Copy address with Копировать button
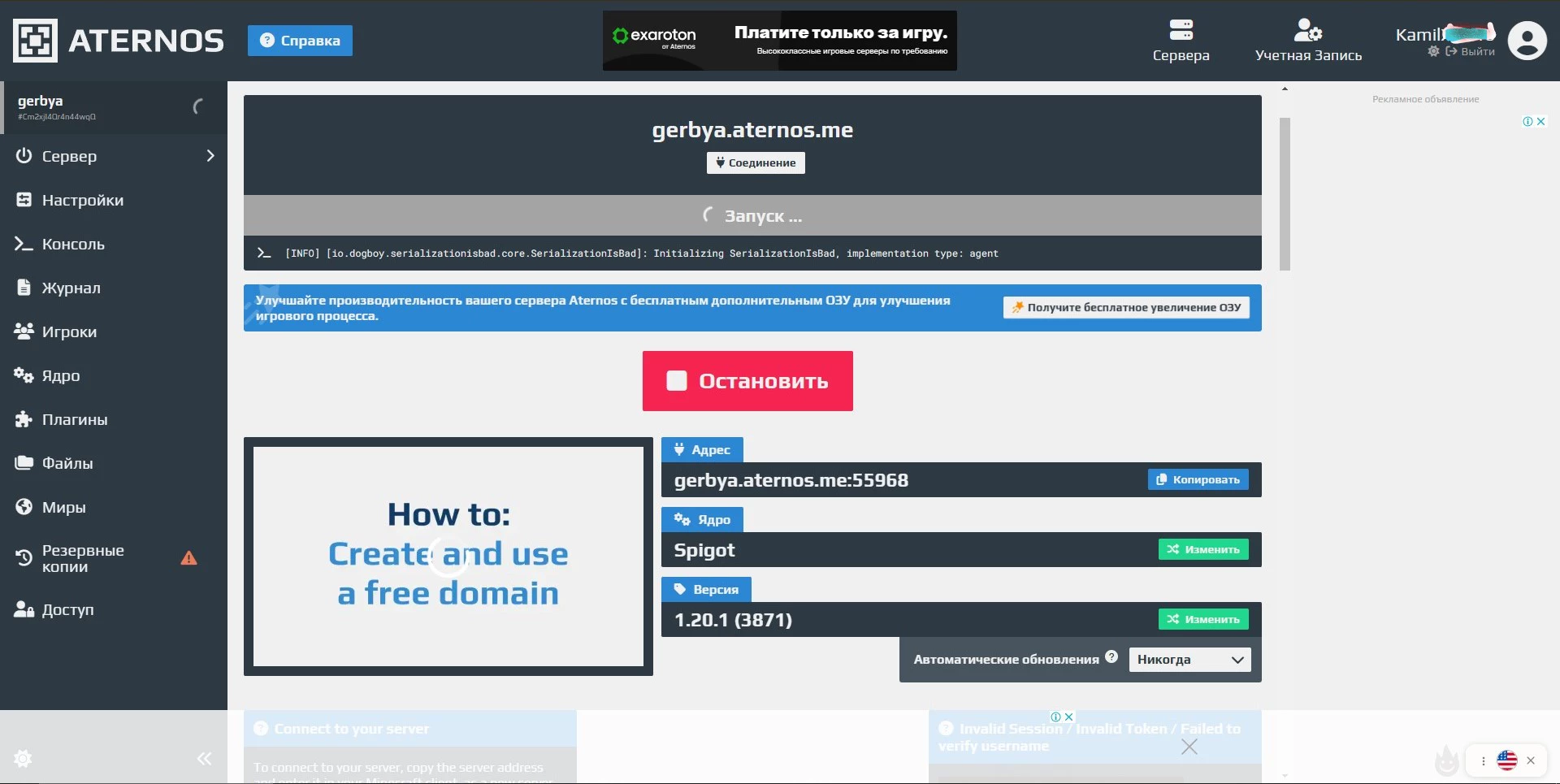The image size is (1560, 784). 1198,479
